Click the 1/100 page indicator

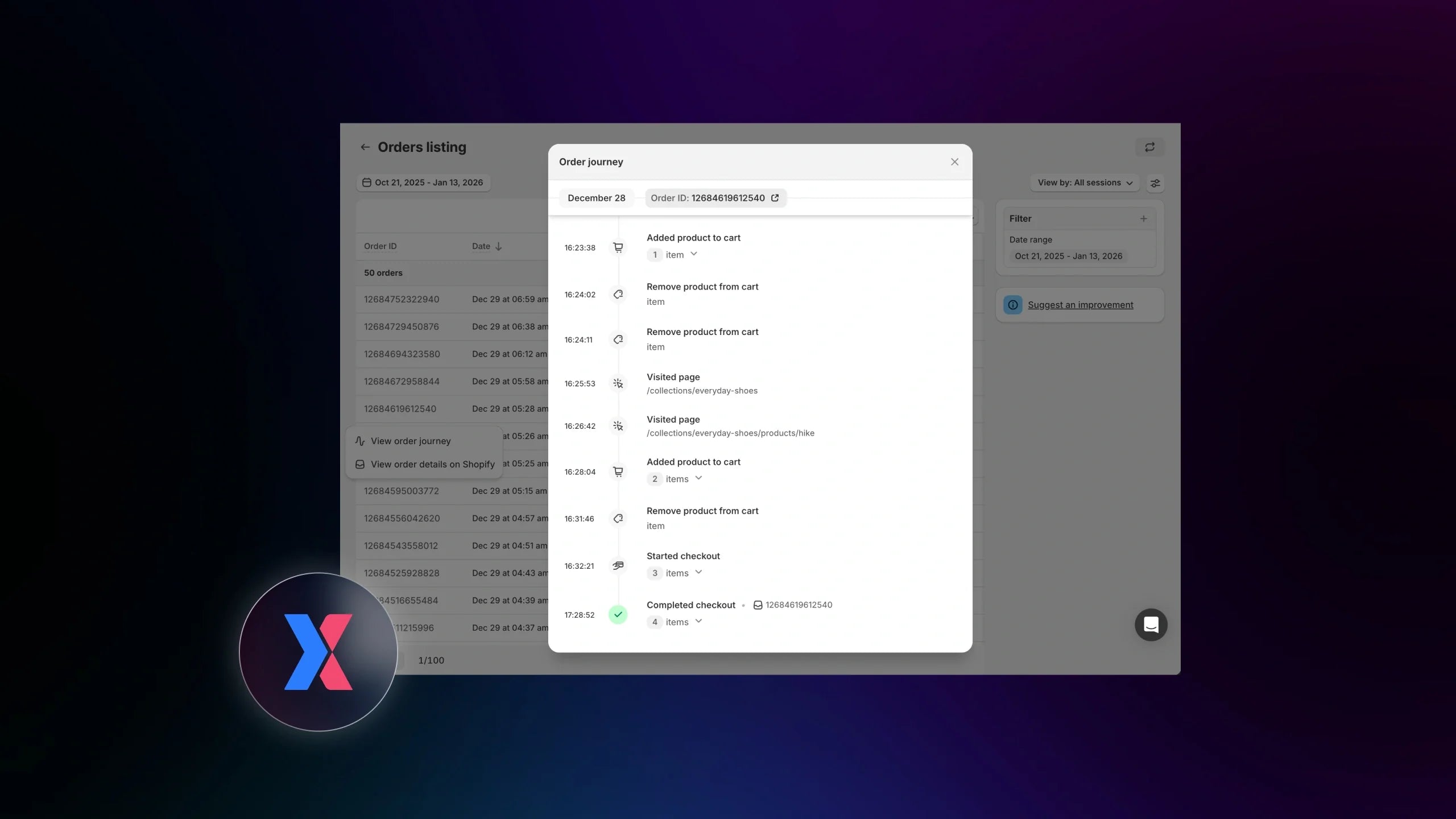431,660
